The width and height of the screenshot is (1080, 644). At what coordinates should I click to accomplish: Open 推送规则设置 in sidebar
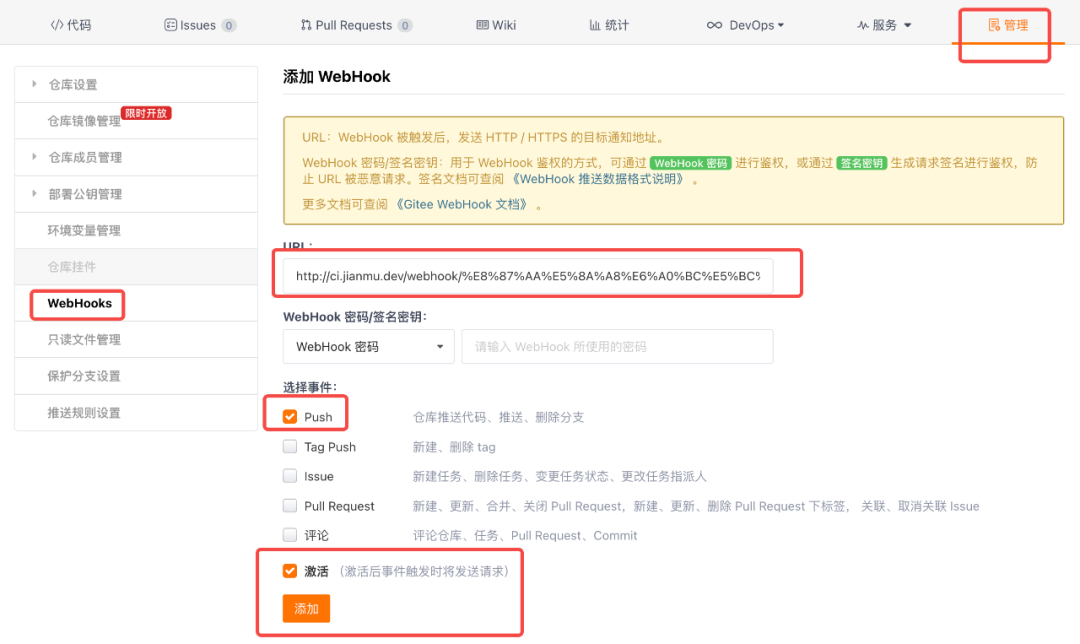(84, 413)
